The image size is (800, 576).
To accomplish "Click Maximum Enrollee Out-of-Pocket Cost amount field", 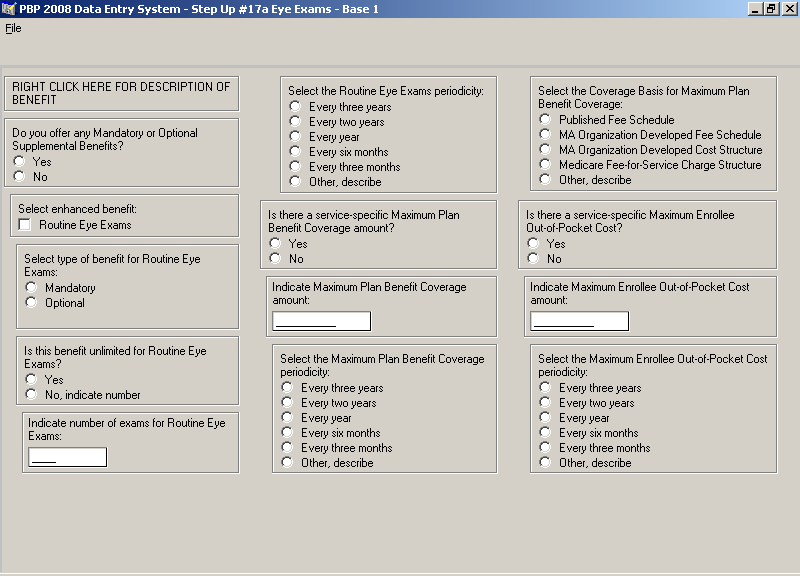I will click(x=579, y=321).
